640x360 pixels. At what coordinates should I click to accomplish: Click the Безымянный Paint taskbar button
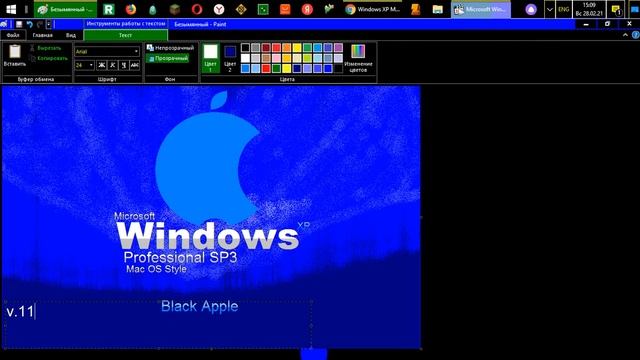(x=65, y=9)
